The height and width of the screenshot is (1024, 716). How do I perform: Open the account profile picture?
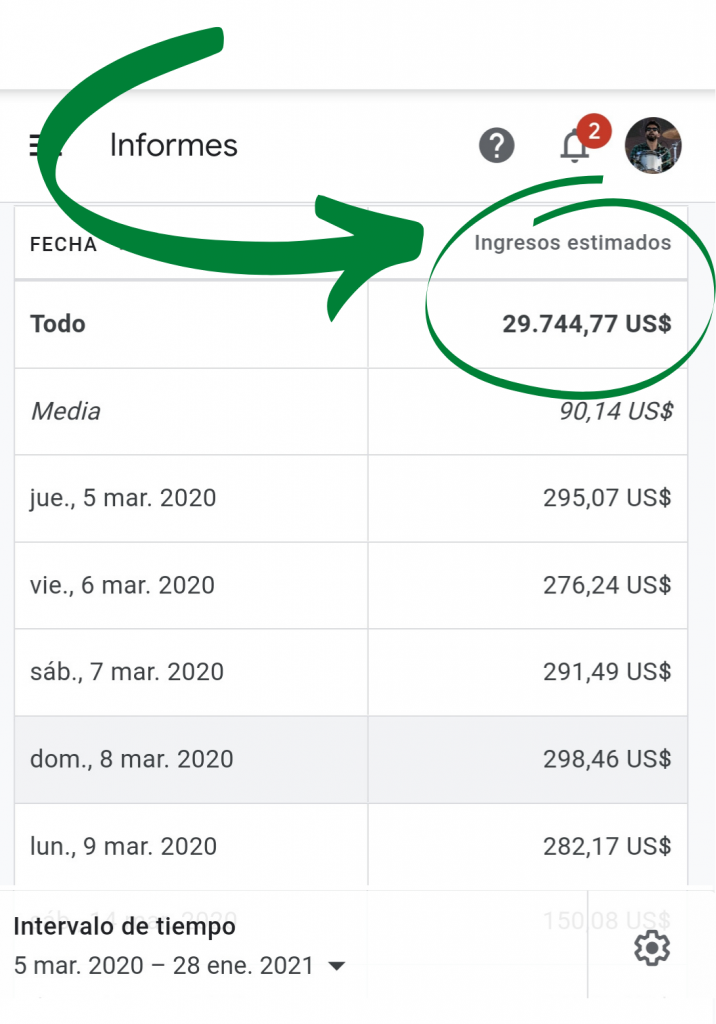(x=653, y=145)
